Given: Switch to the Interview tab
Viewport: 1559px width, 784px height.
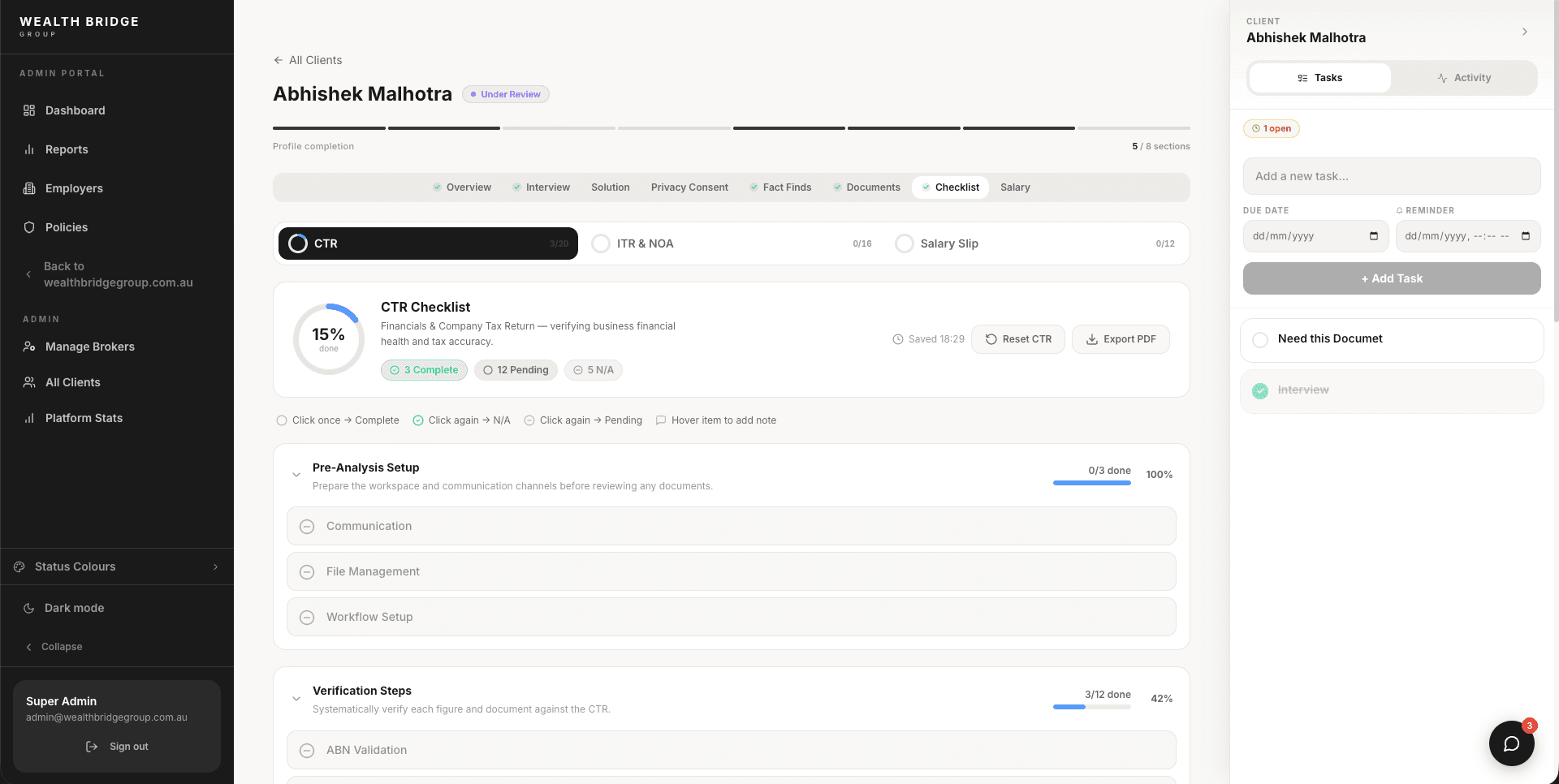Looking at the screenshot, I should click(542, 187).
